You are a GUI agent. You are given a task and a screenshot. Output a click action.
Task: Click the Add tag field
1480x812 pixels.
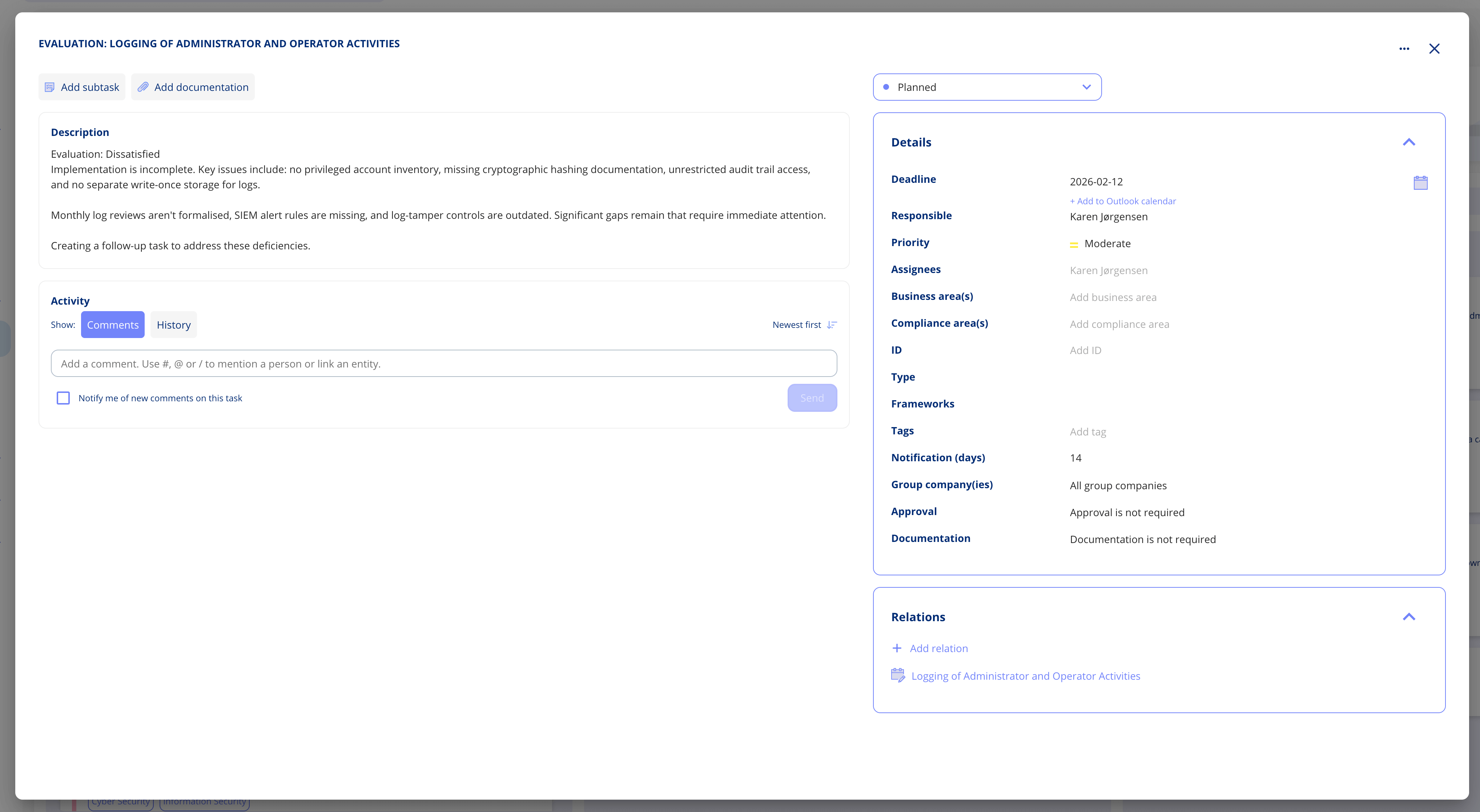click(x=1087, y=431)
